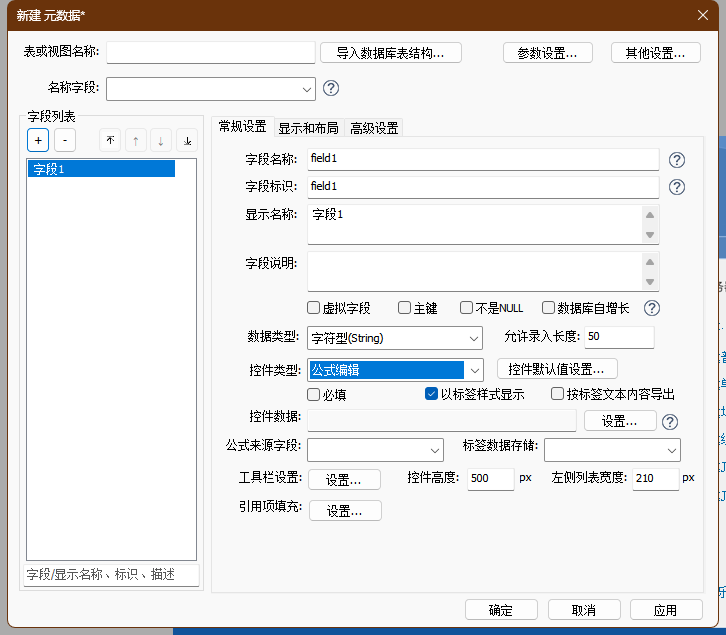The height and width of the screenshot is (635, 726).
Task: Click help icon beside 字段标识 input
Action: tap(677, 186)
